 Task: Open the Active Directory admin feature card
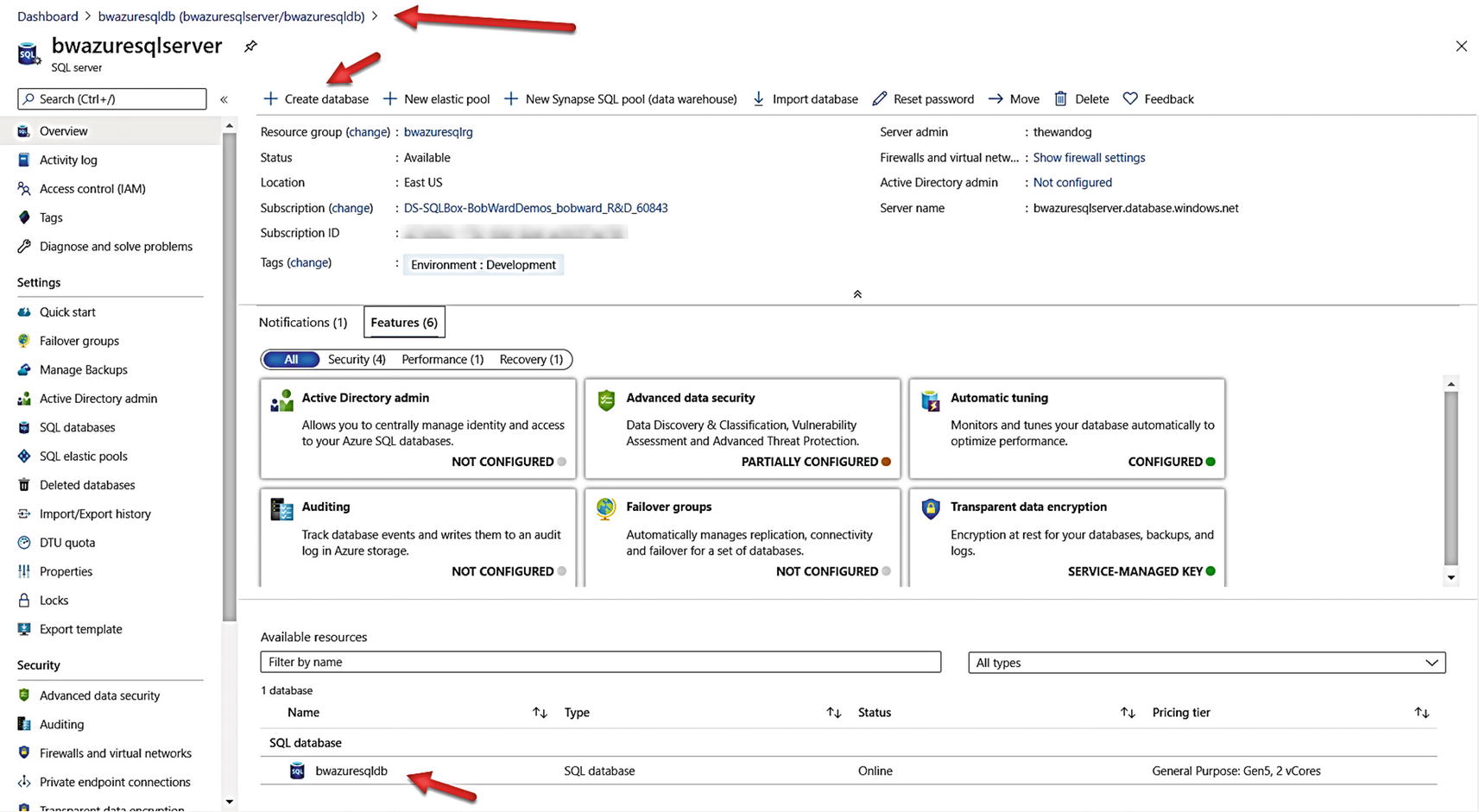pyautogui.click(x=418, y=428)
